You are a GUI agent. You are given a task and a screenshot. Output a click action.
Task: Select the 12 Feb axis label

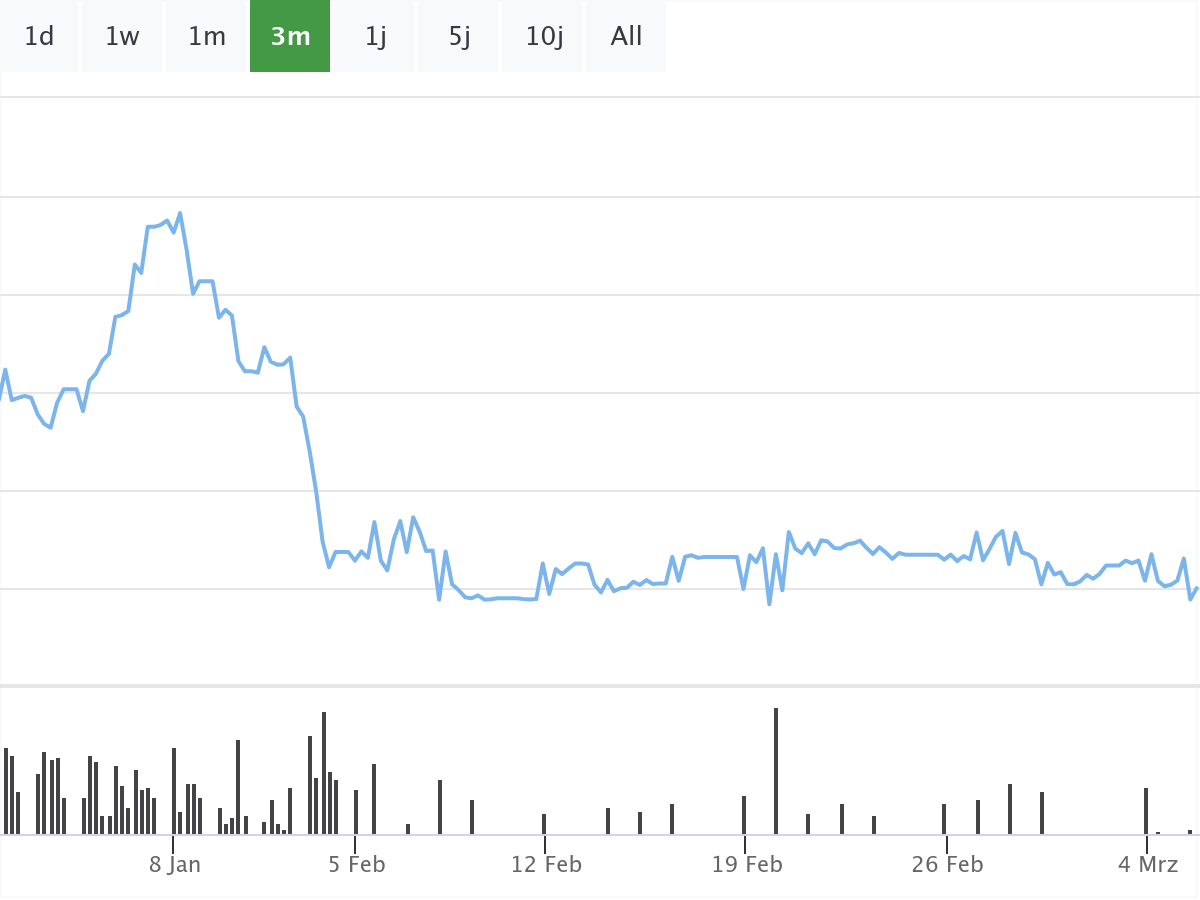[x=546, y=865]
